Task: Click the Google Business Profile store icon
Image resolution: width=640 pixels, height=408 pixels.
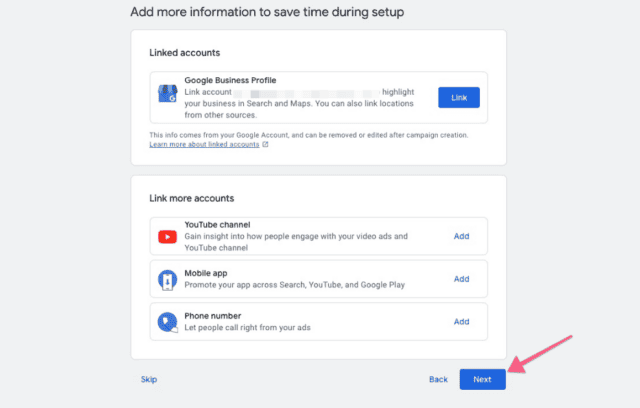Action: click(168, 93)
